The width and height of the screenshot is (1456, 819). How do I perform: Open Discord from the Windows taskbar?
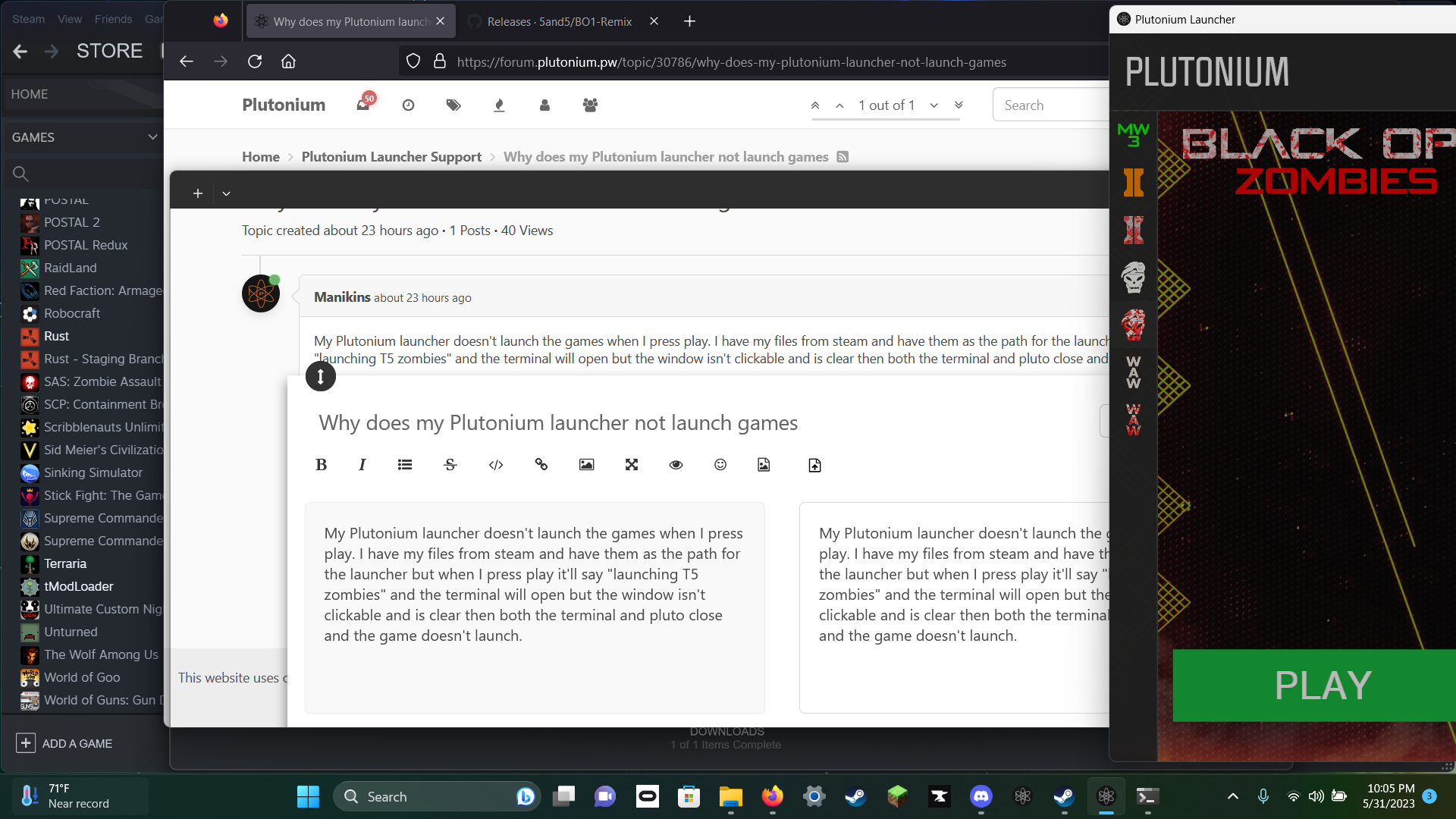click(x=981, y=796)
